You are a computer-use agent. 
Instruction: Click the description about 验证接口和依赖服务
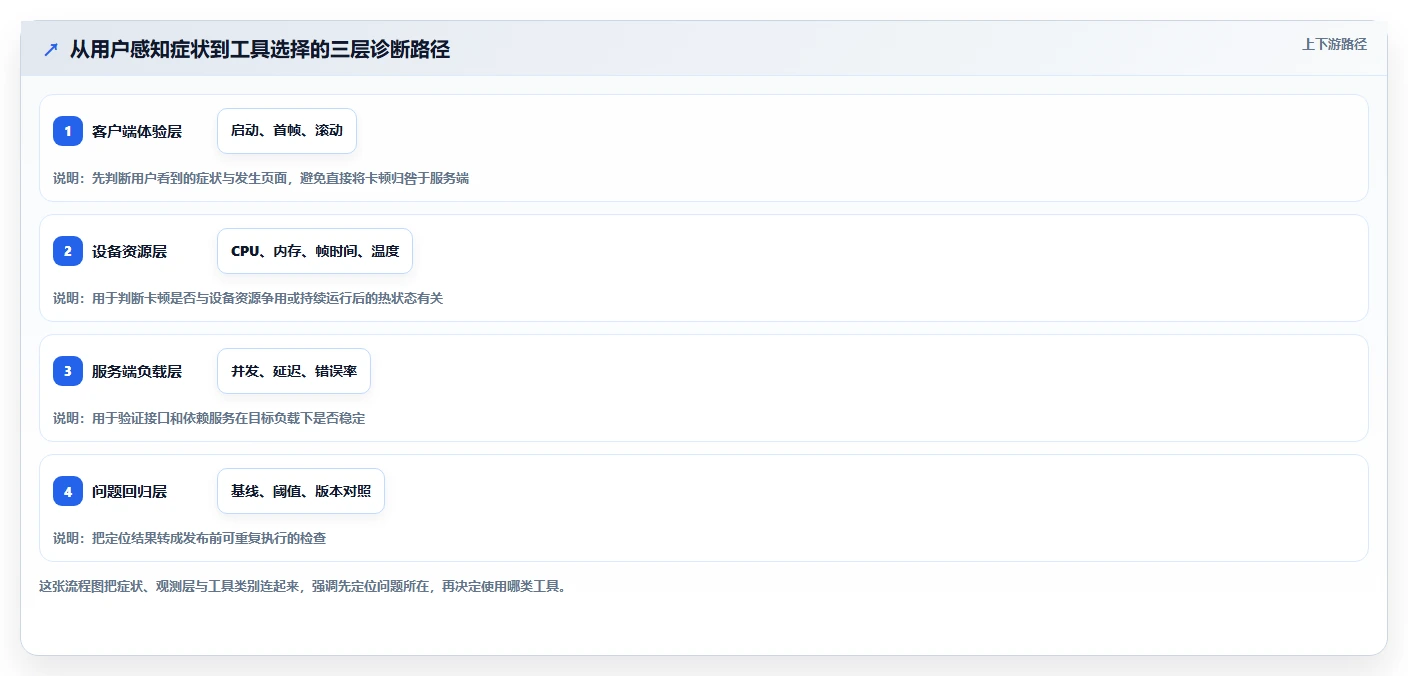pyautogui.click(x=209, y=418)
